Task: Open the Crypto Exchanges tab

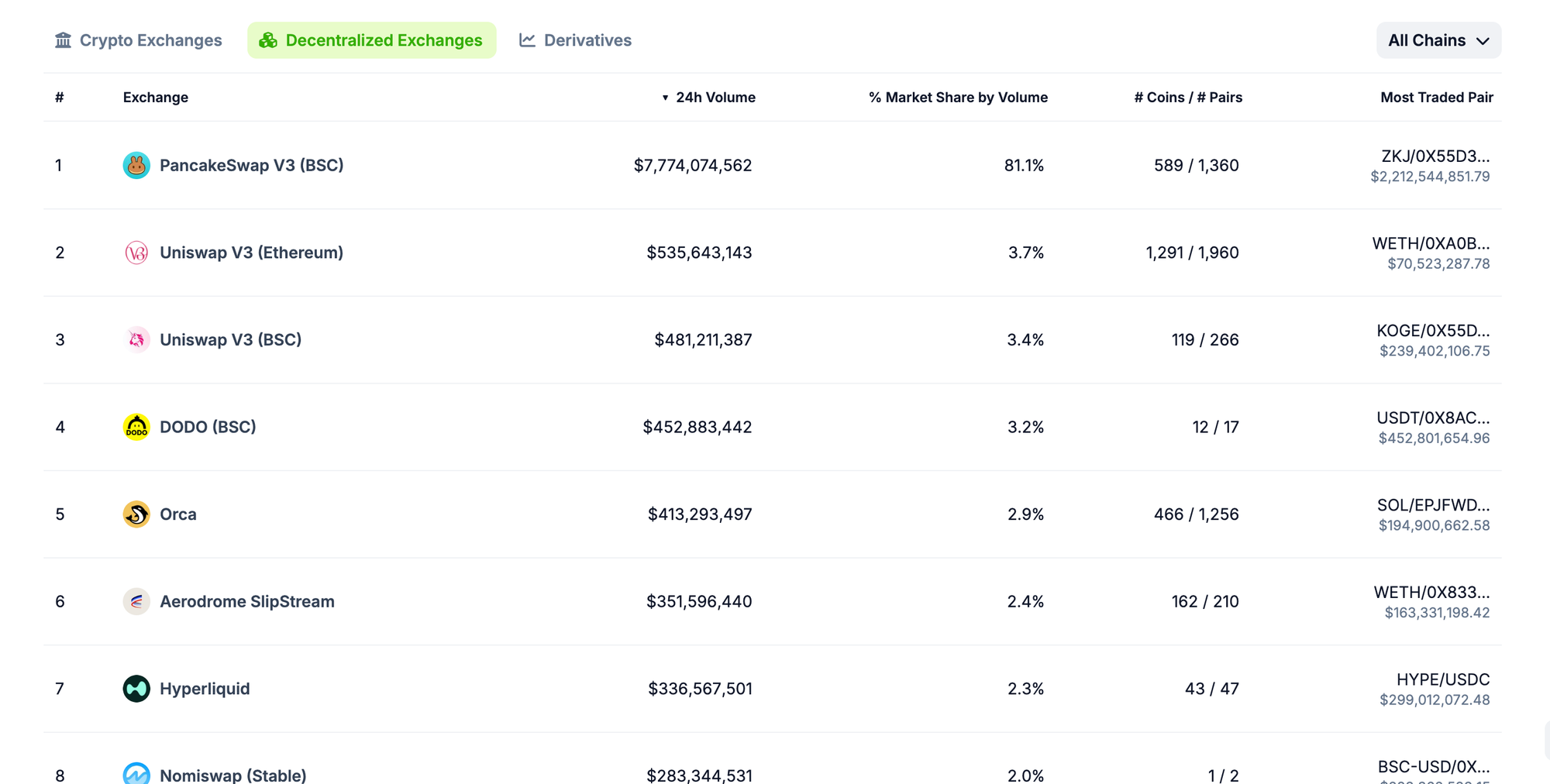Action: (138, 40)
